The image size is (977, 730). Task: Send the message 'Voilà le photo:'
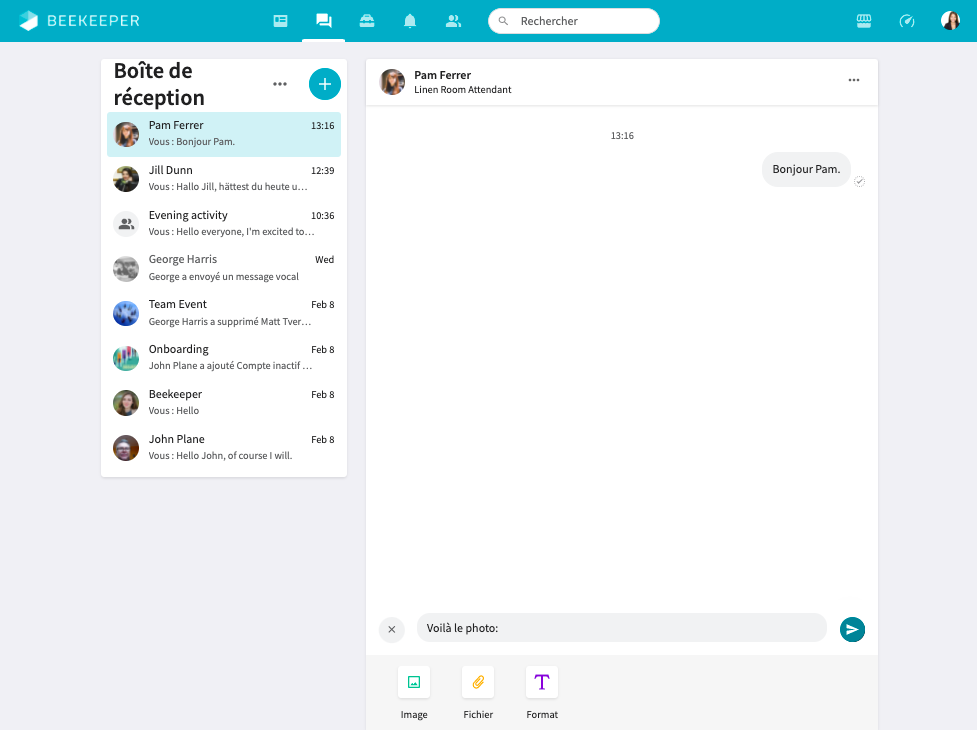[852, 629]
